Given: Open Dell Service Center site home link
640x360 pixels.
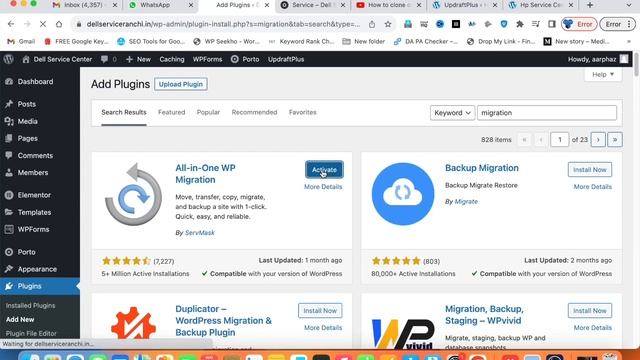Looking at the screenshot, I should click(57, 59).
